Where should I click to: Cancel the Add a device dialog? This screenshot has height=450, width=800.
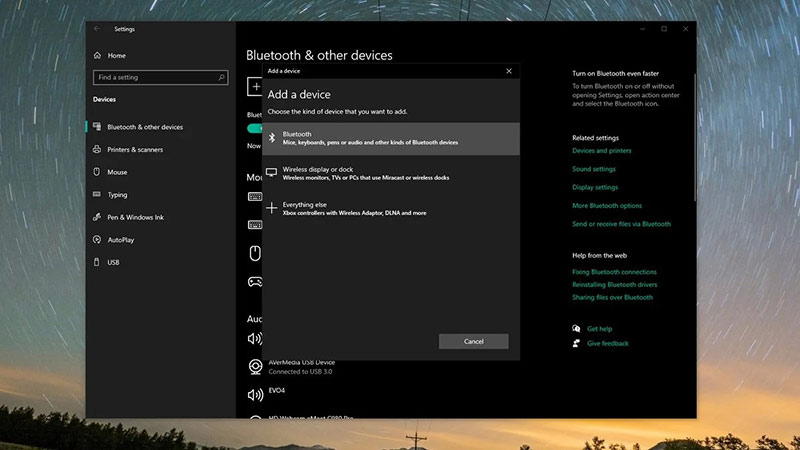point(473,341)
